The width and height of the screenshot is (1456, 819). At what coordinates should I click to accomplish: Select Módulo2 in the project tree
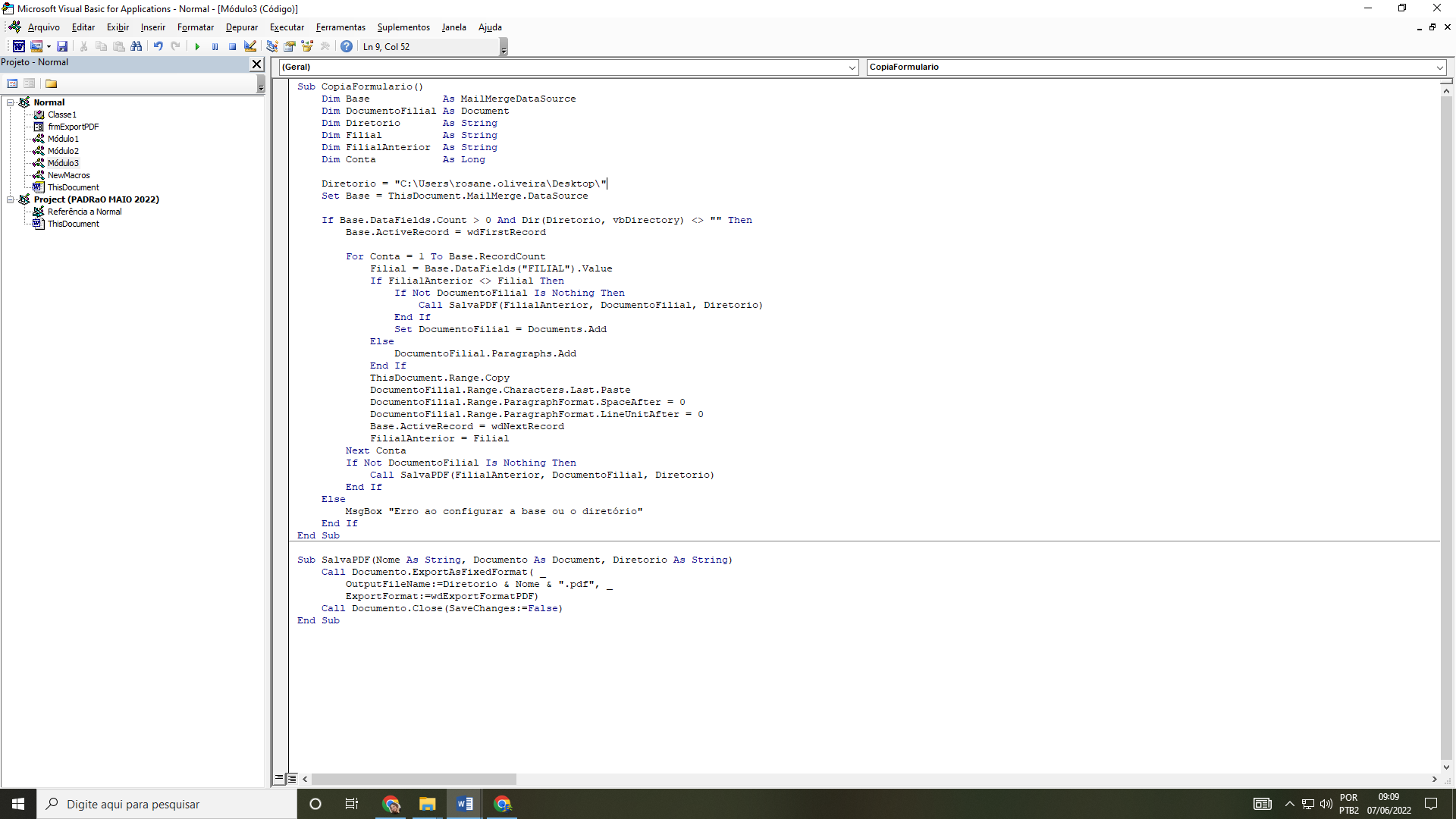63,151
